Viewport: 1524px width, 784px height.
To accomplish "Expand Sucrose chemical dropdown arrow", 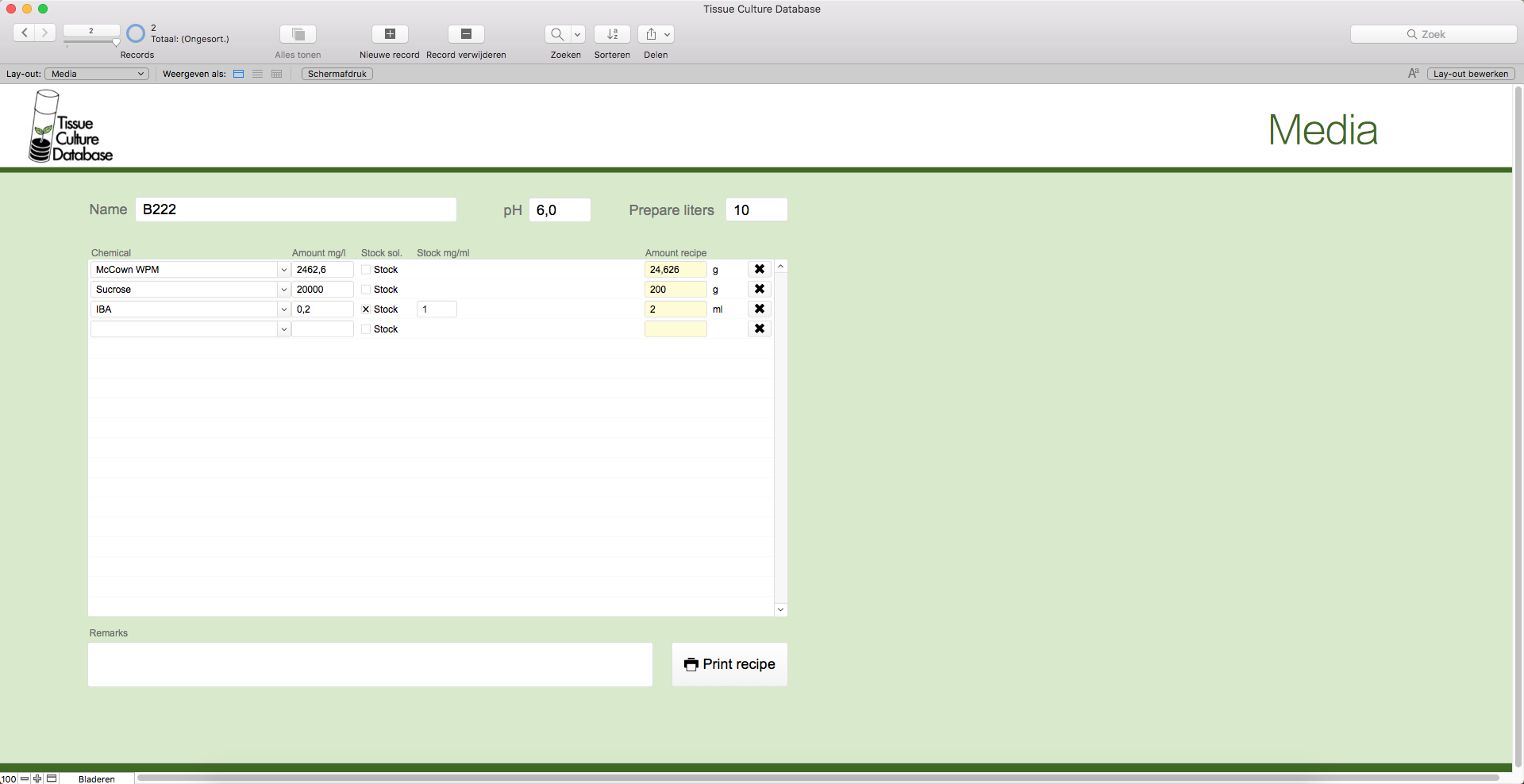I will (x=283, y=290).
